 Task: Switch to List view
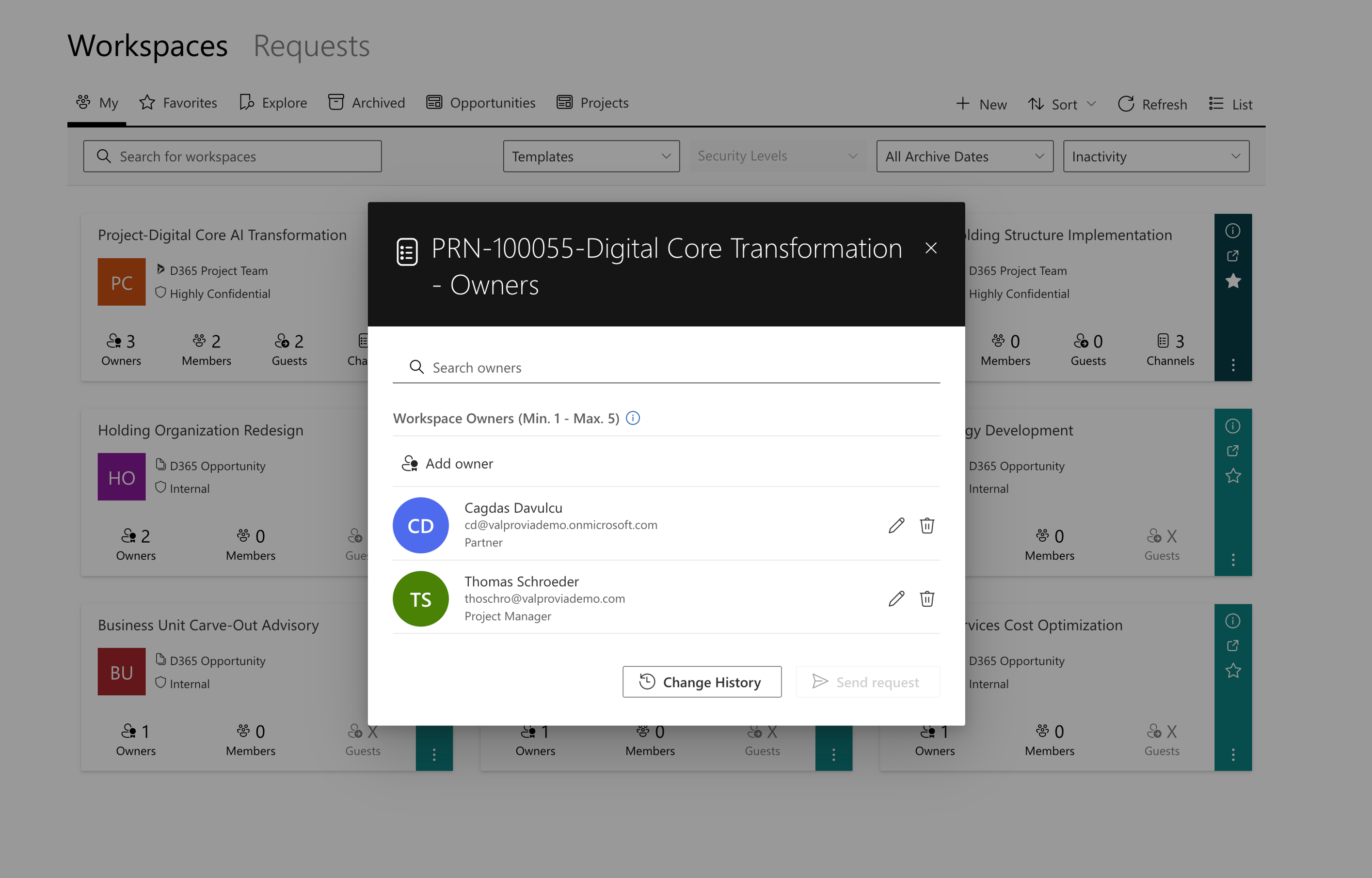pos(1230,104)
